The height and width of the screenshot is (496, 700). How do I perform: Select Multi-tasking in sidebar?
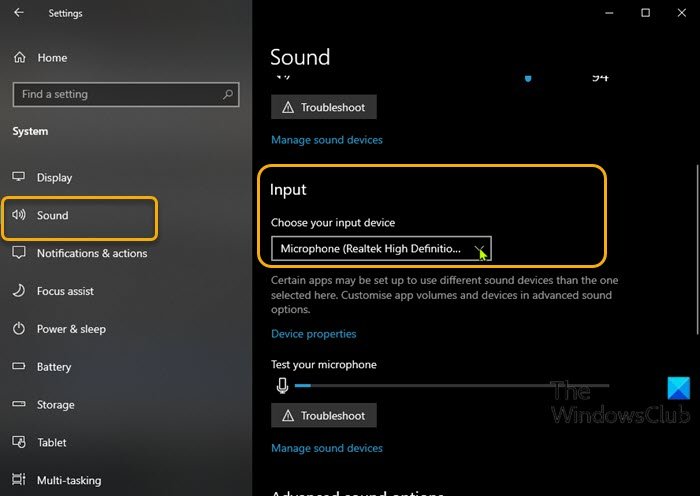tap(69, 480)
